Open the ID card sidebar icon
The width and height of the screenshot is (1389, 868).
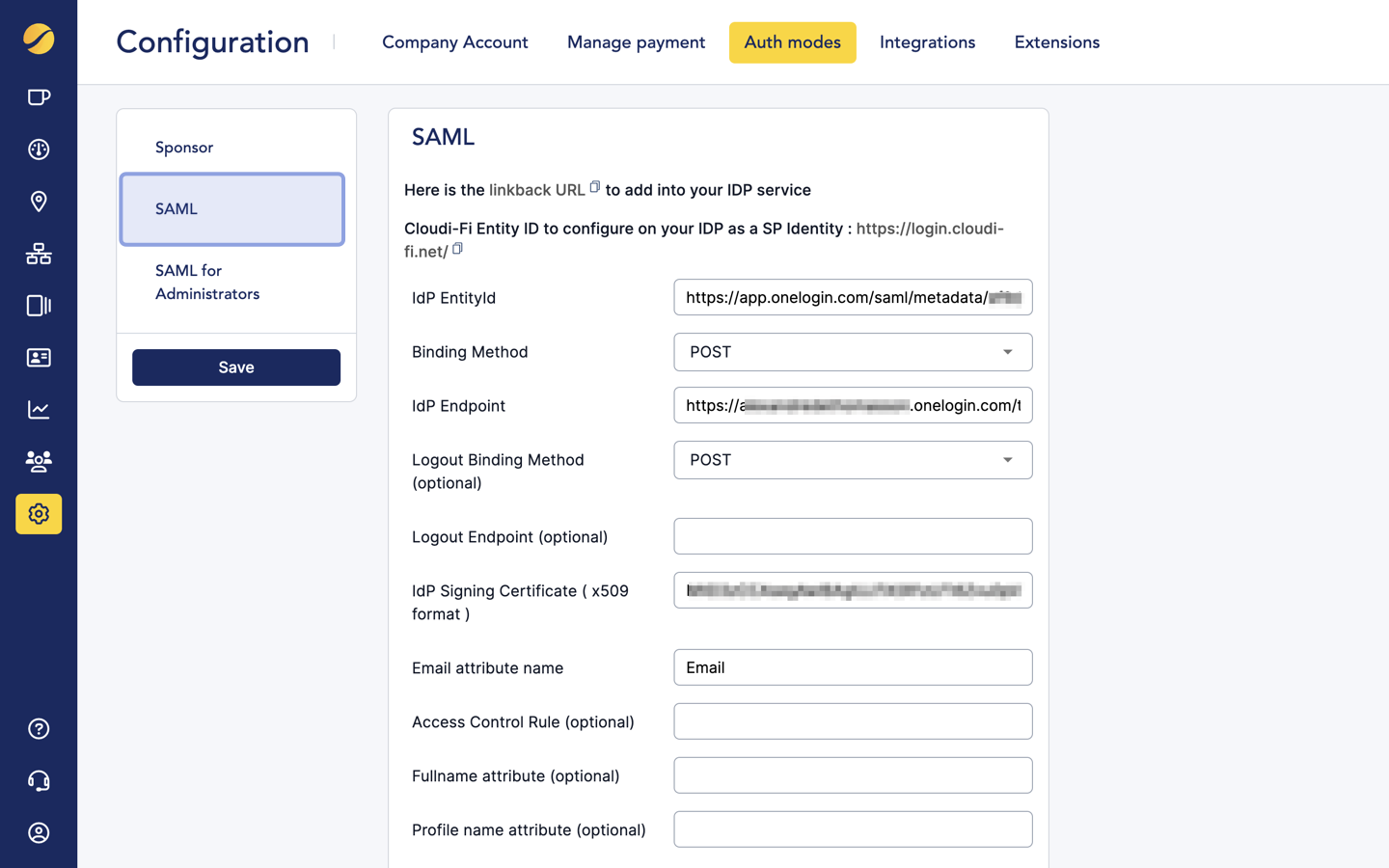point(39,358)
